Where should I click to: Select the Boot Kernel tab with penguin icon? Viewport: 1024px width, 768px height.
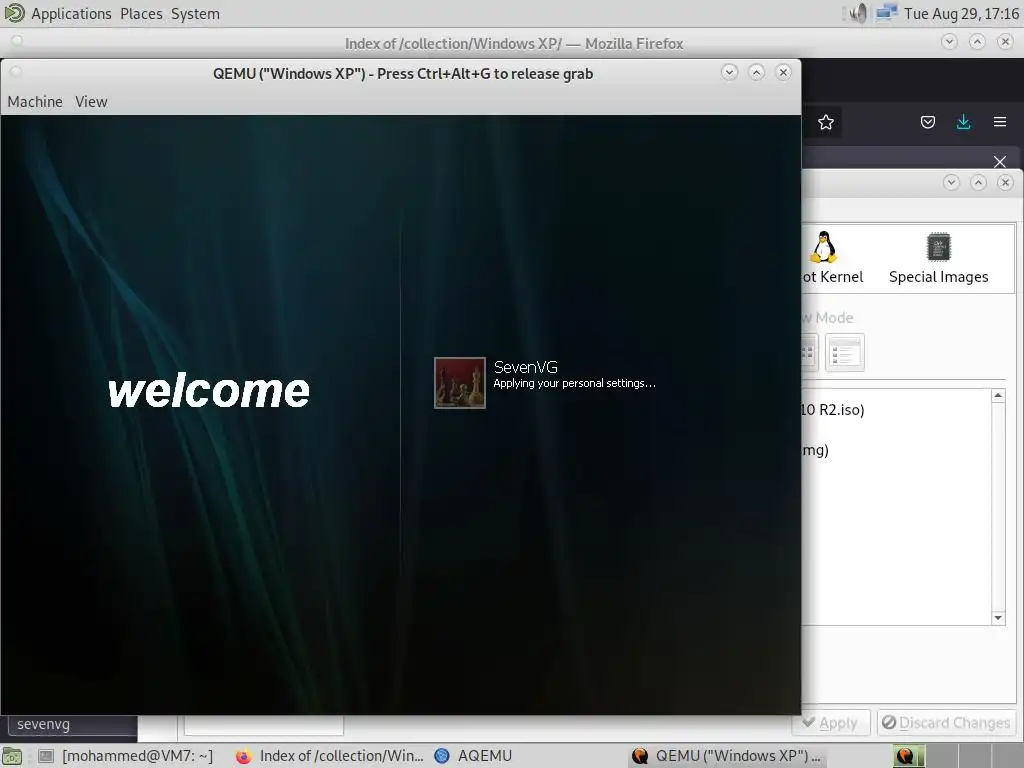click(x=831, y=259)
